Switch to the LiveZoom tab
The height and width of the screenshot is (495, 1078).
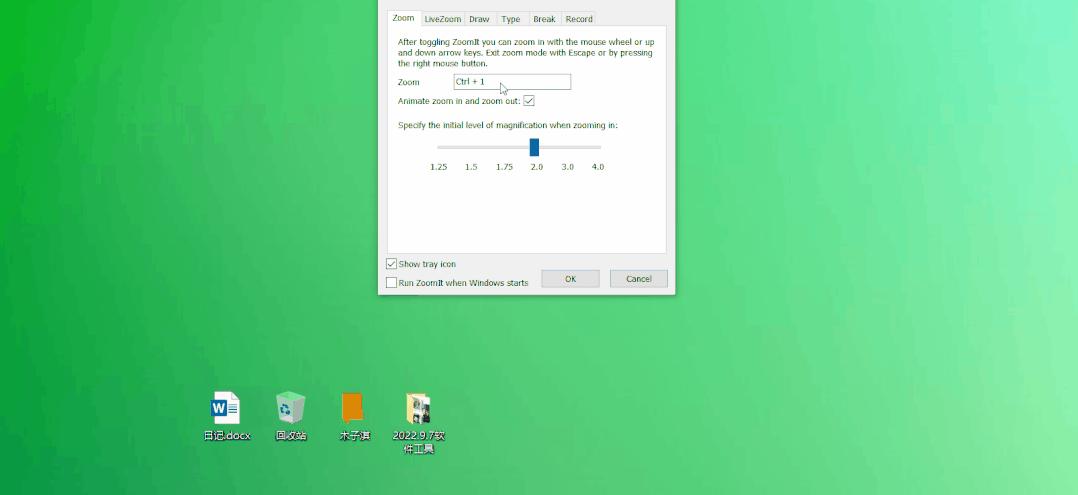tap(442, 19)
